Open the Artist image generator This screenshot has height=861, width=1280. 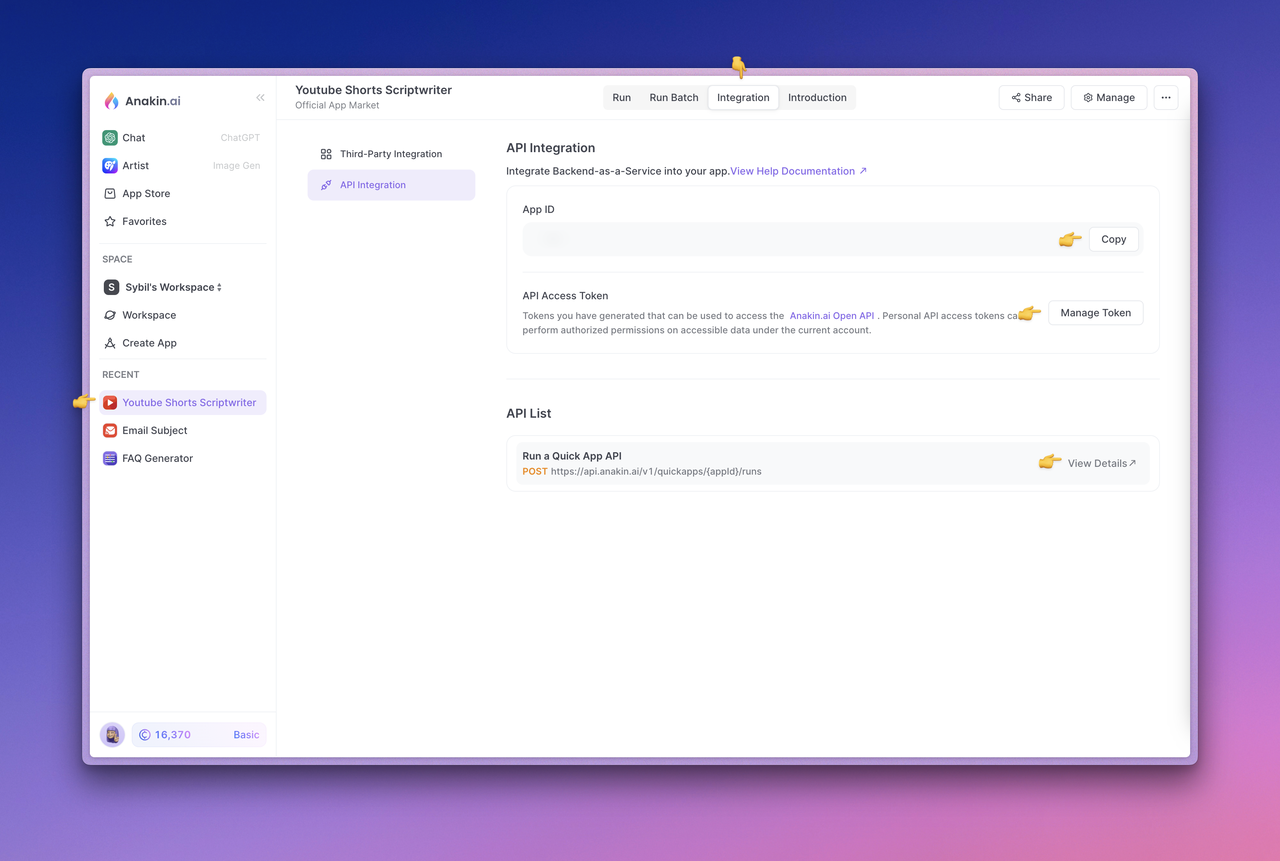[x=135, y=166]
